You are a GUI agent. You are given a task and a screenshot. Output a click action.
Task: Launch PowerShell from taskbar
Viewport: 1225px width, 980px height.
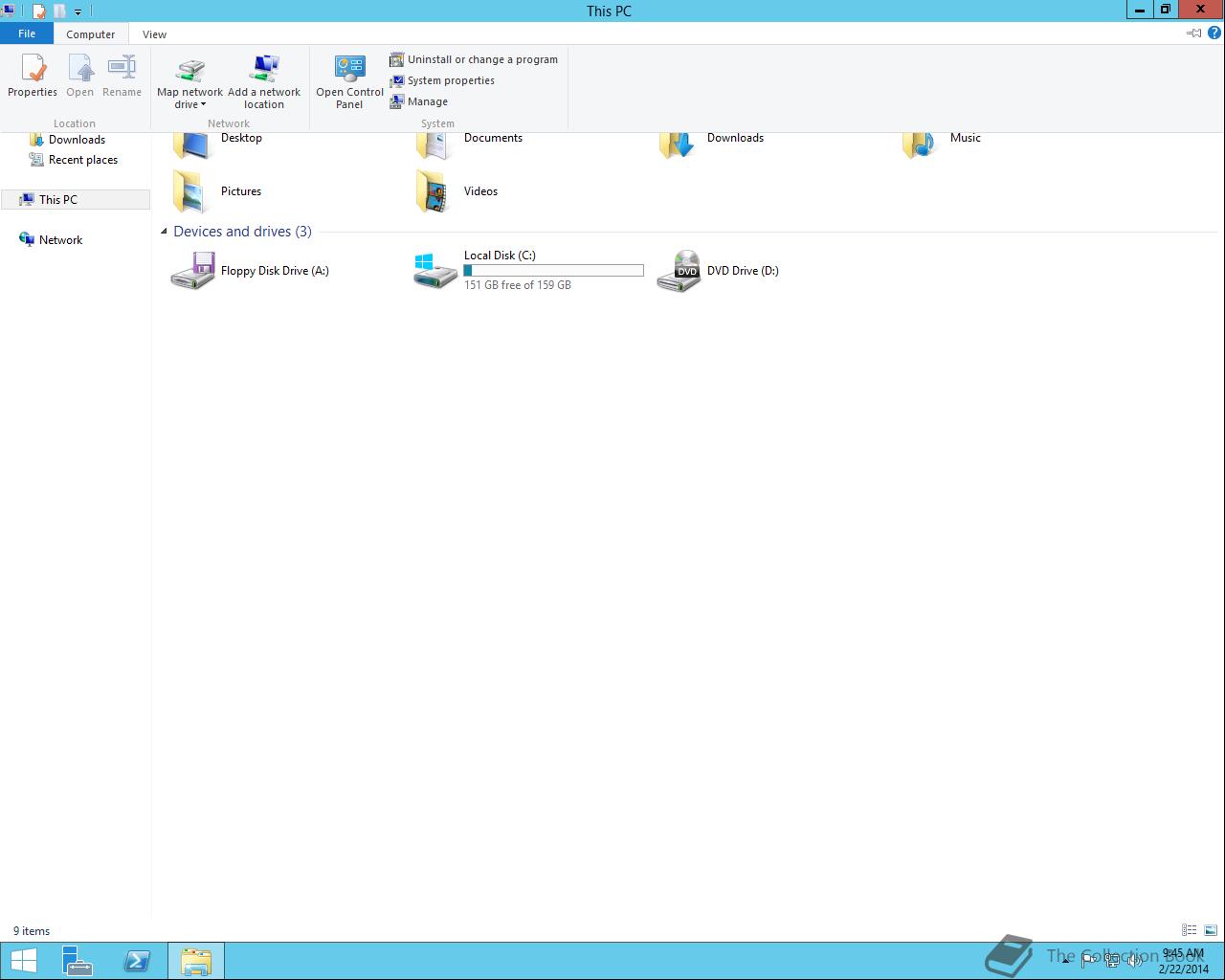(137, 961)
